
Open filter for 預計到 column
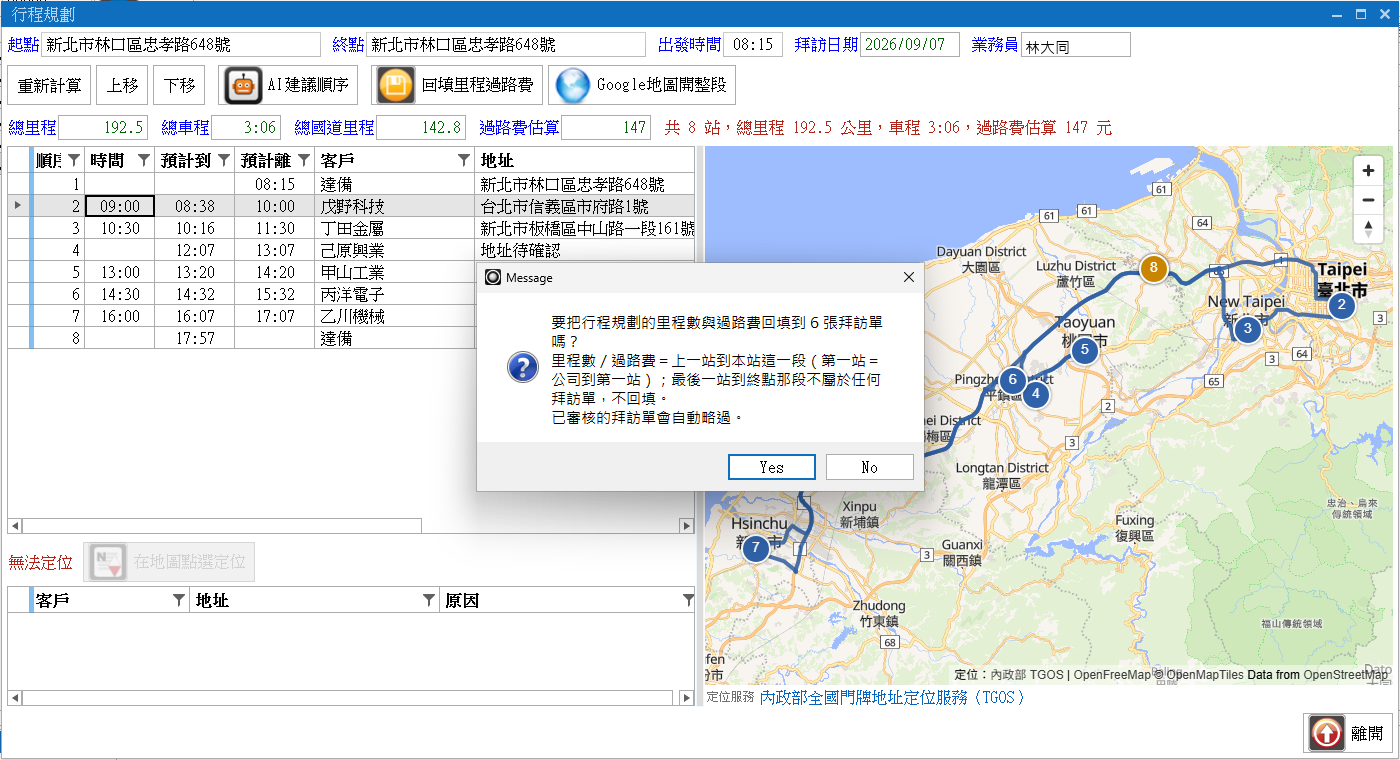tap(223, 160)
